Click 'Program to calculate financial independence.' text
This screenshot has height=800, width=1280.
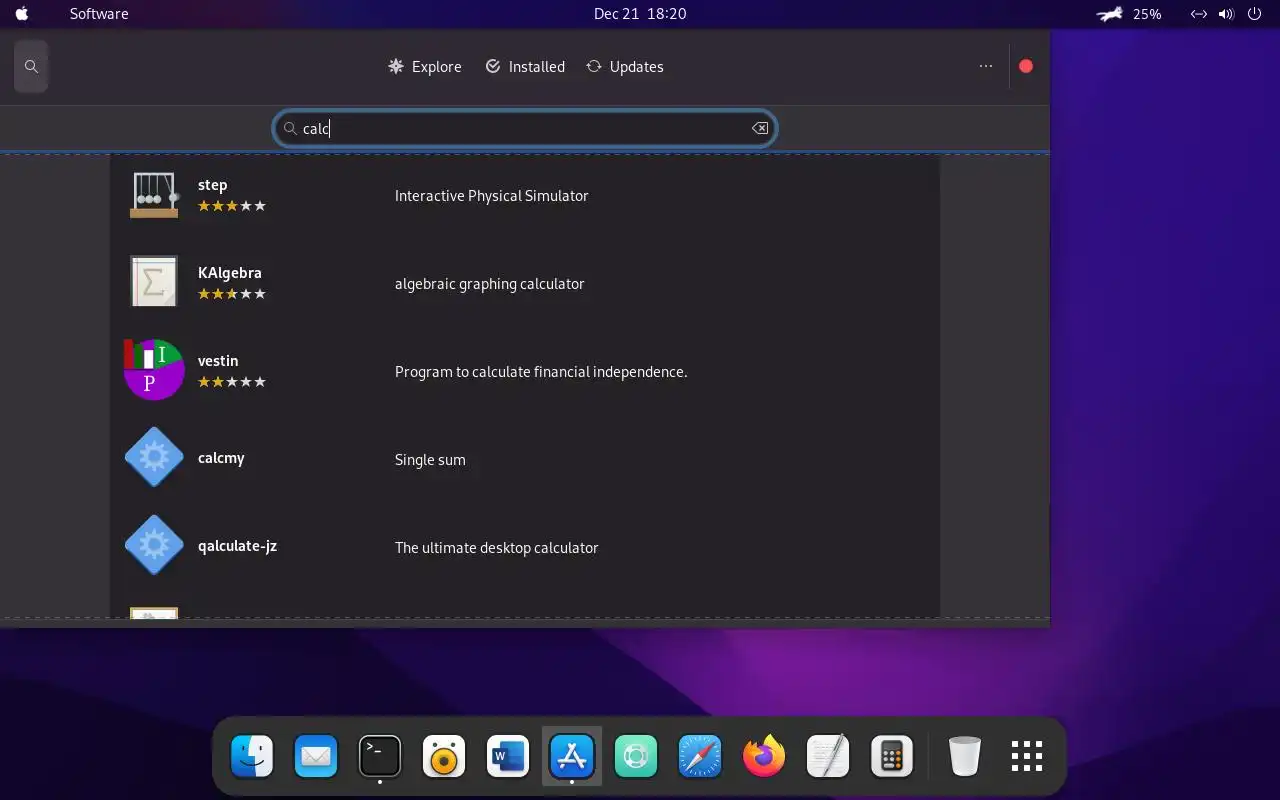coord(541,372)
